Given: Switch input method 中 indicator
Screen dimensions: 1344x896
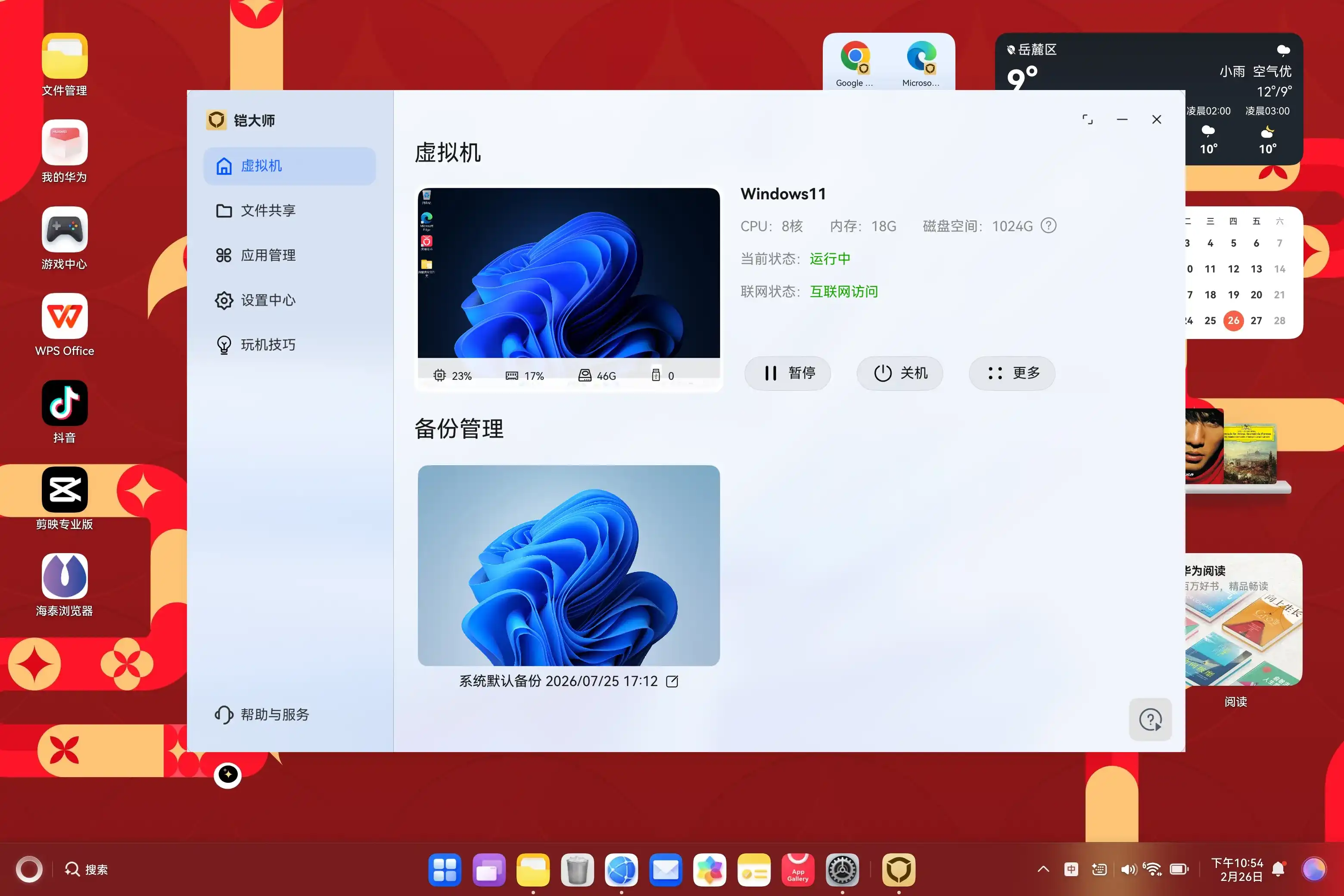Looking at the screenshot, I should tap(1071, 869).
